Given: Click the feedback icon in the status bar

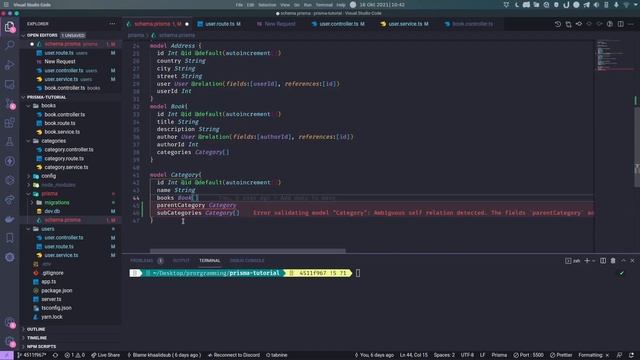Looking at the screenshot, I should (x=620, y=355).
